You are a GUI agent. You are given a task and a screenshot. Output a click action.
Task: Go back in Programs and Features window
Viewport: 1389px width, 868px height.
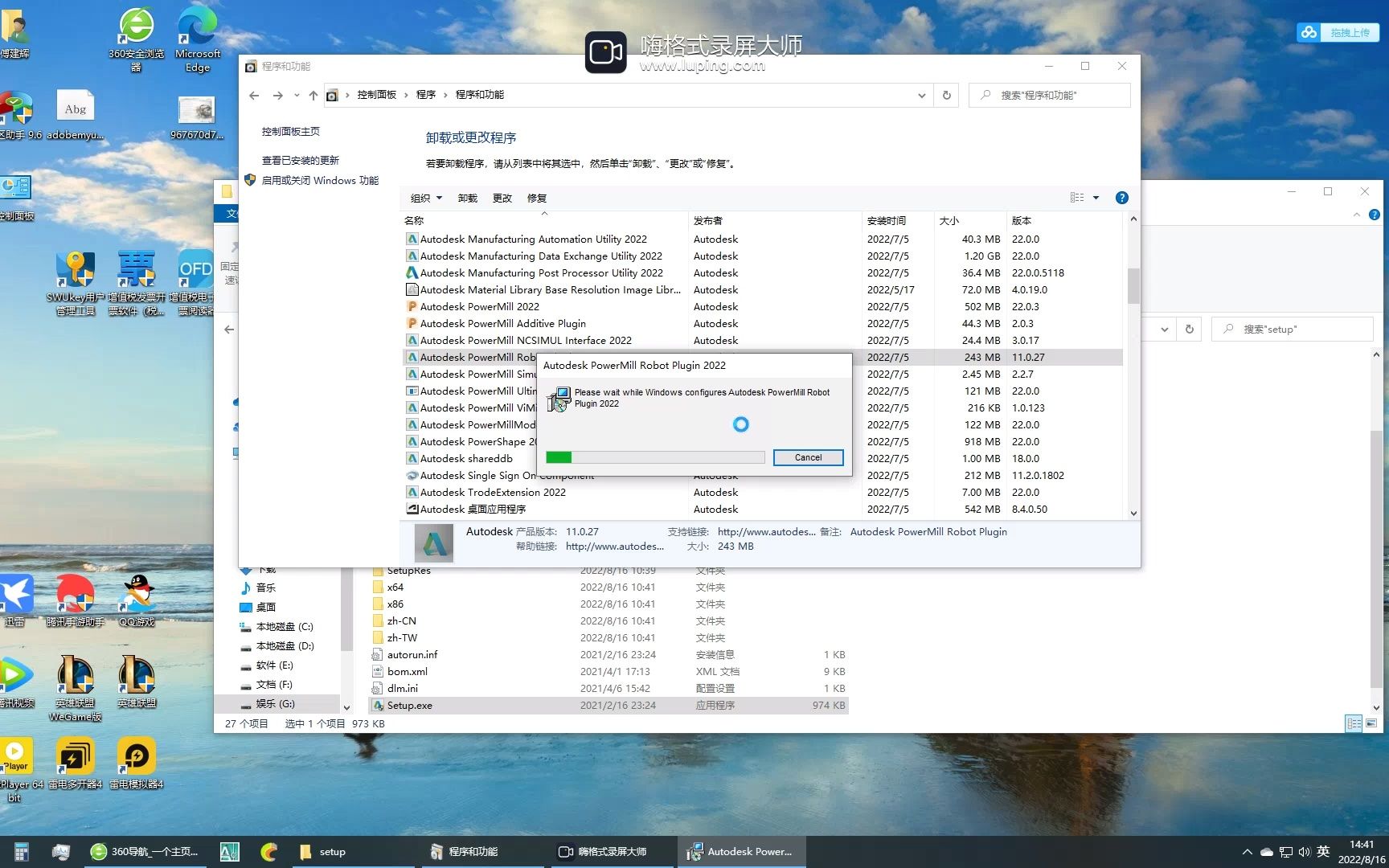[254, 95]
